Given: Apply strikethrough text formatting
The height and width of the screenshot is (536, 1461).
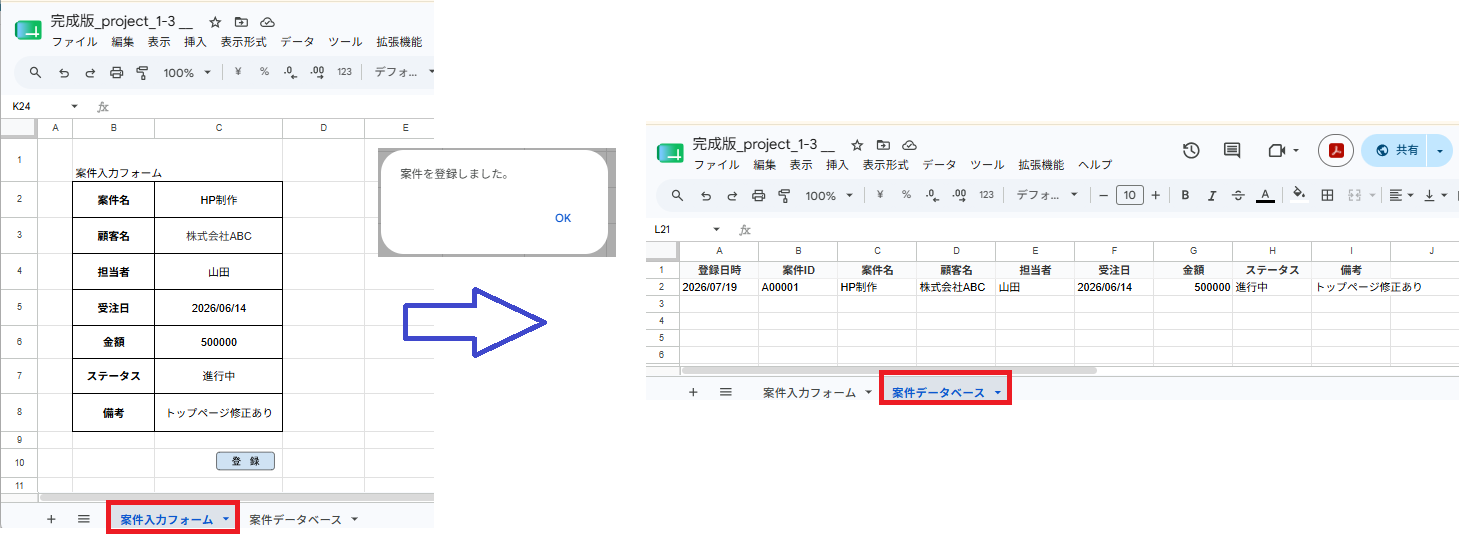Looking at the screenshot, I should (1238, 195).
